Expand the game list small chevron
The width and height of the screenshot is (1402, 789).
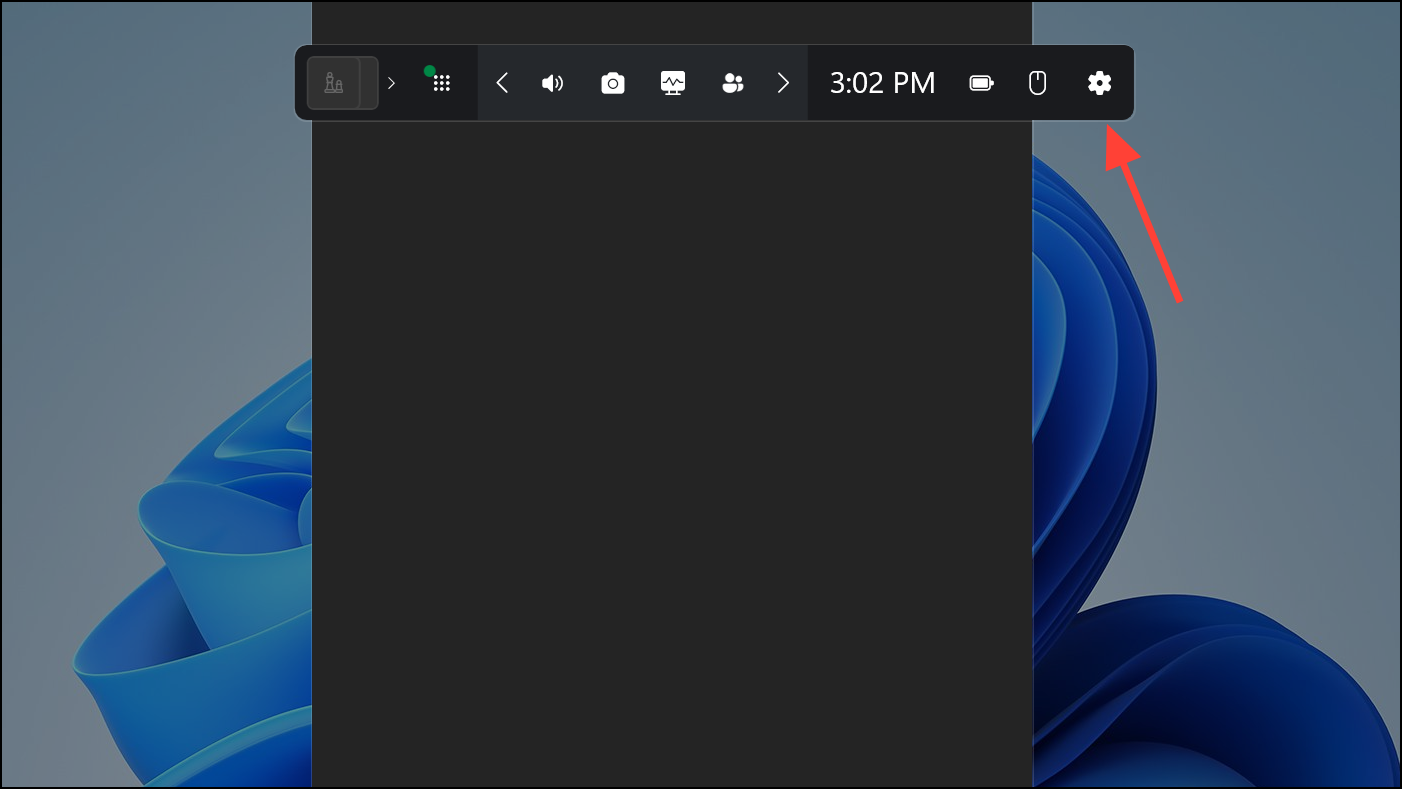tap(391, 83)
